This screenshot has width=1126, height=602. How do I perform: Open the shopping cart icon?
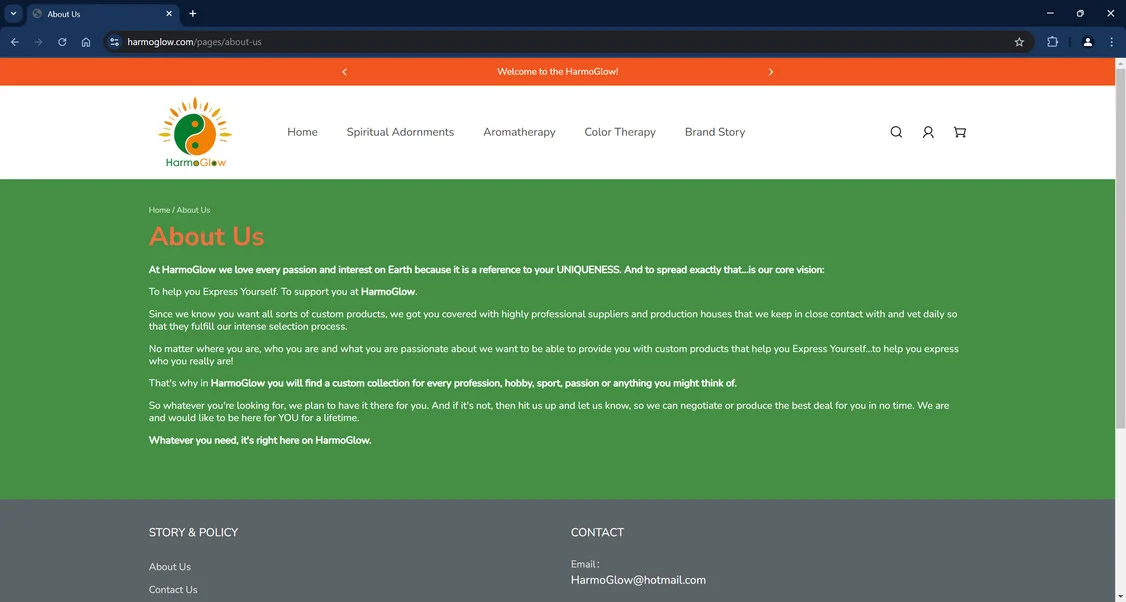(959, 132)
